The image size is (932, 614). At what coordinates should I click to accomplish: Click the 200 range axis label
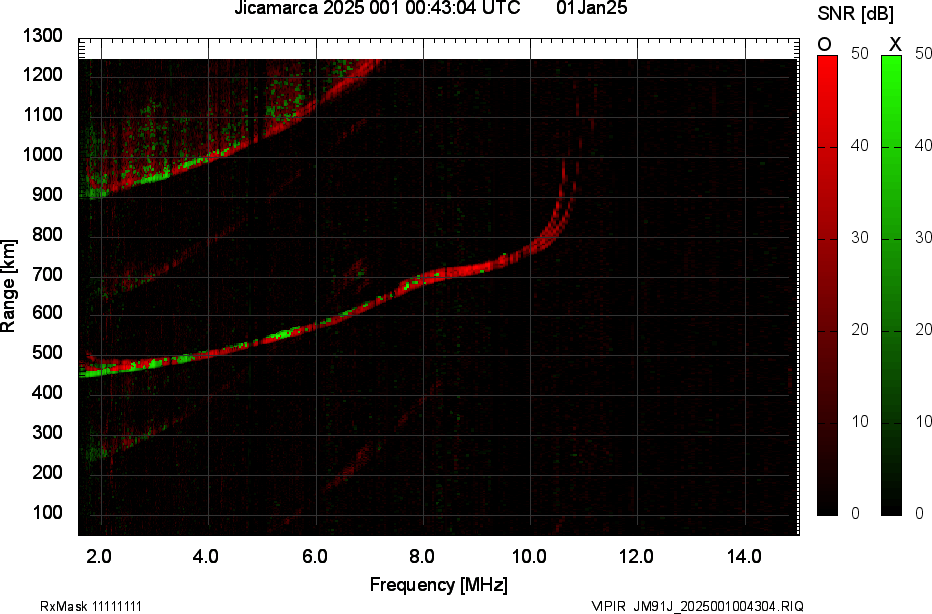coord(47,472)
